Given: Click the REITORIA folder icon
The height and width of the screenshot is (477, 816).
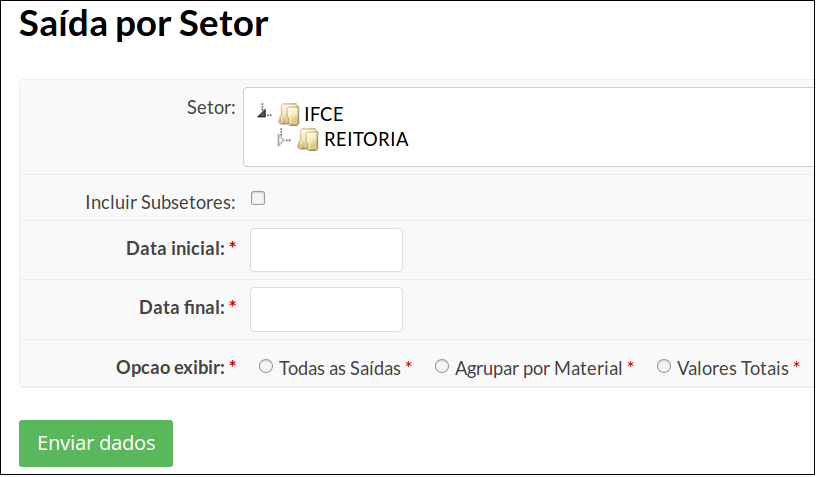Looking at the screenshot, I should pyautogui.click(x=308, y=139).
